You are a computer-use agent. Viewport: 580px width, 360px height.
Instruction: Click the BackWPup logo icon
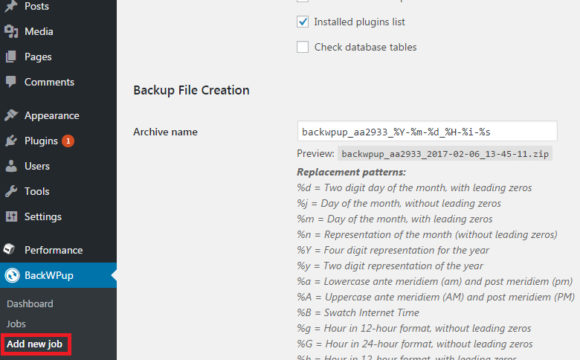pos(12,275)
